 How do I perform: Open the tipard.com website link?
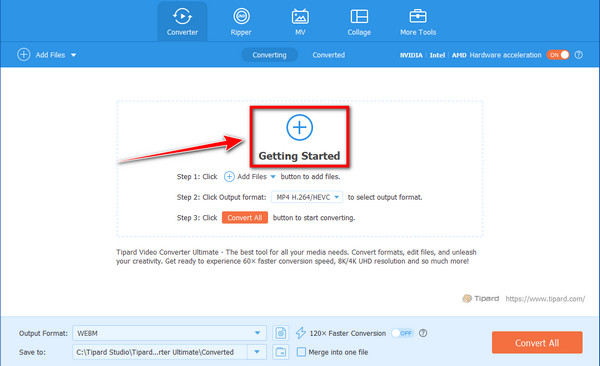(545, 299)
